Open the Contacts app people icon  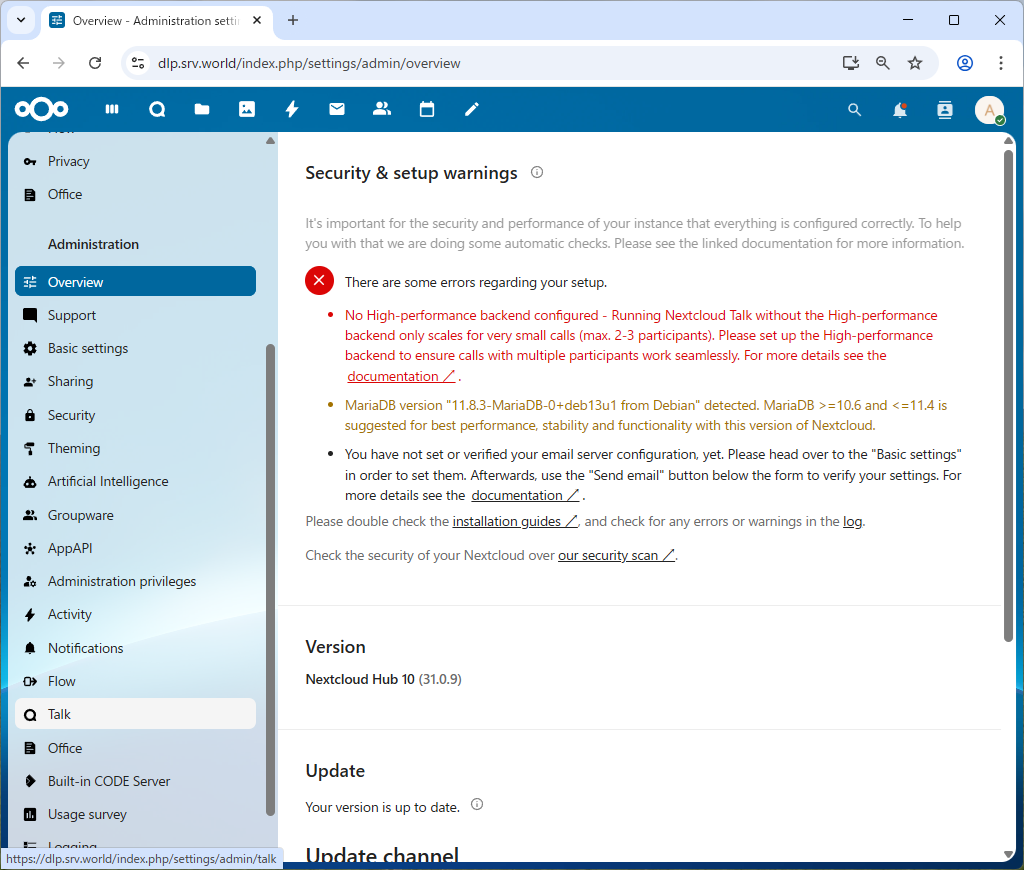tap(381, 110)
